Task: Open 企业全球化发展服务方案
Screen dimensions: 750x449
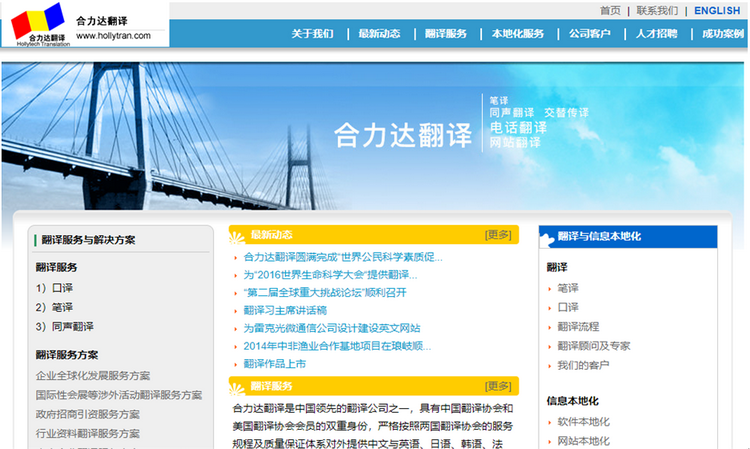Action: (x=93, y=376)
